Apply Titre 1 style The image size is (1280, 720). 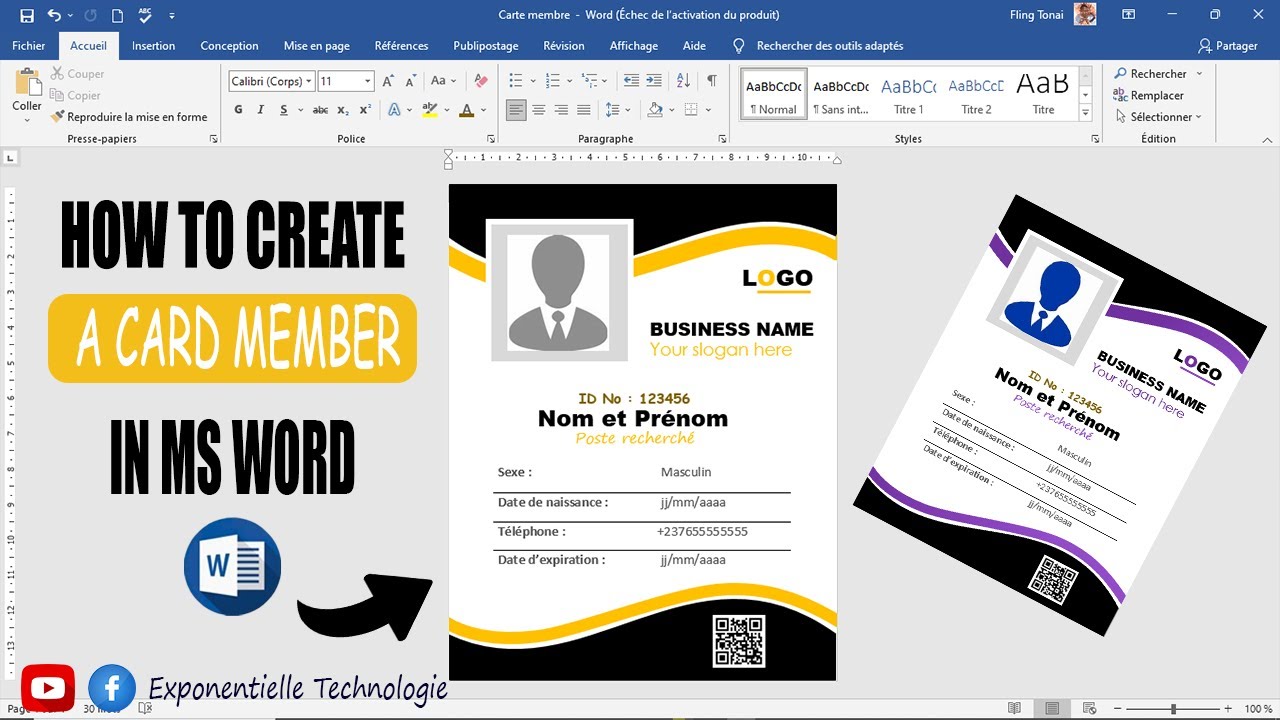click(909, 94)
